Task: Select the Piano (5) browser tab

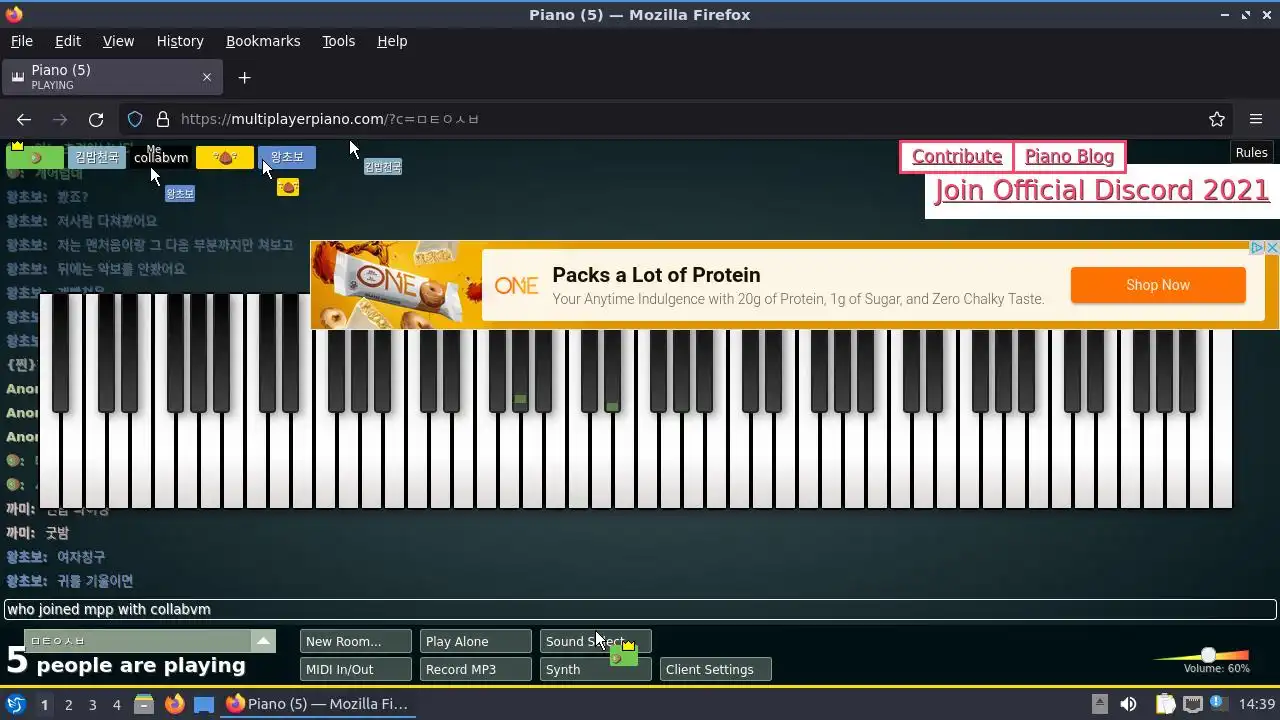Action: 111,77
